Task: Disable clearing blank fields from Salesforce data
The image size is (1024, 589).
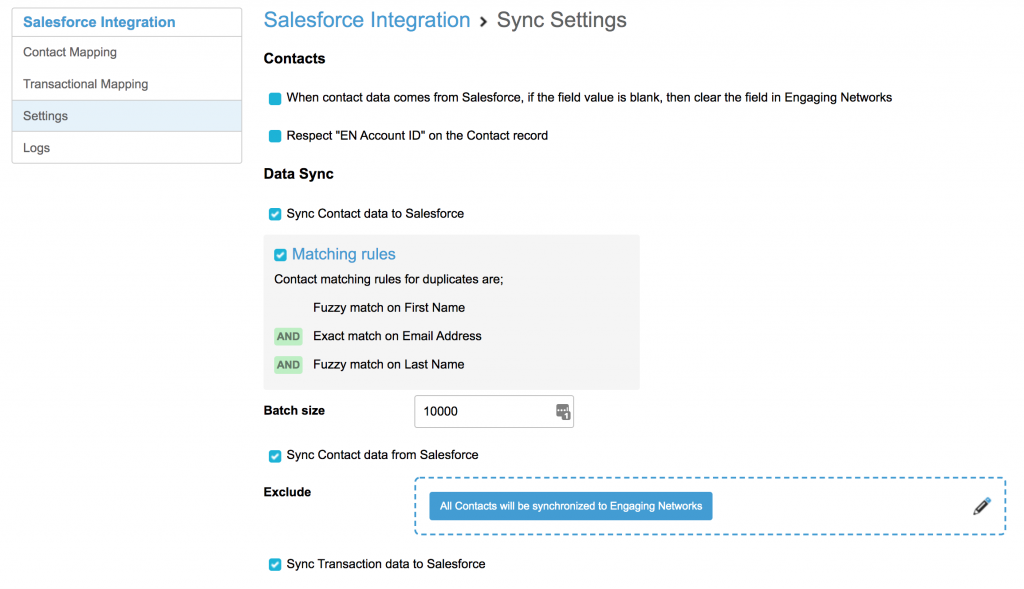Action: pyautogui.click(x=274, y=99)
